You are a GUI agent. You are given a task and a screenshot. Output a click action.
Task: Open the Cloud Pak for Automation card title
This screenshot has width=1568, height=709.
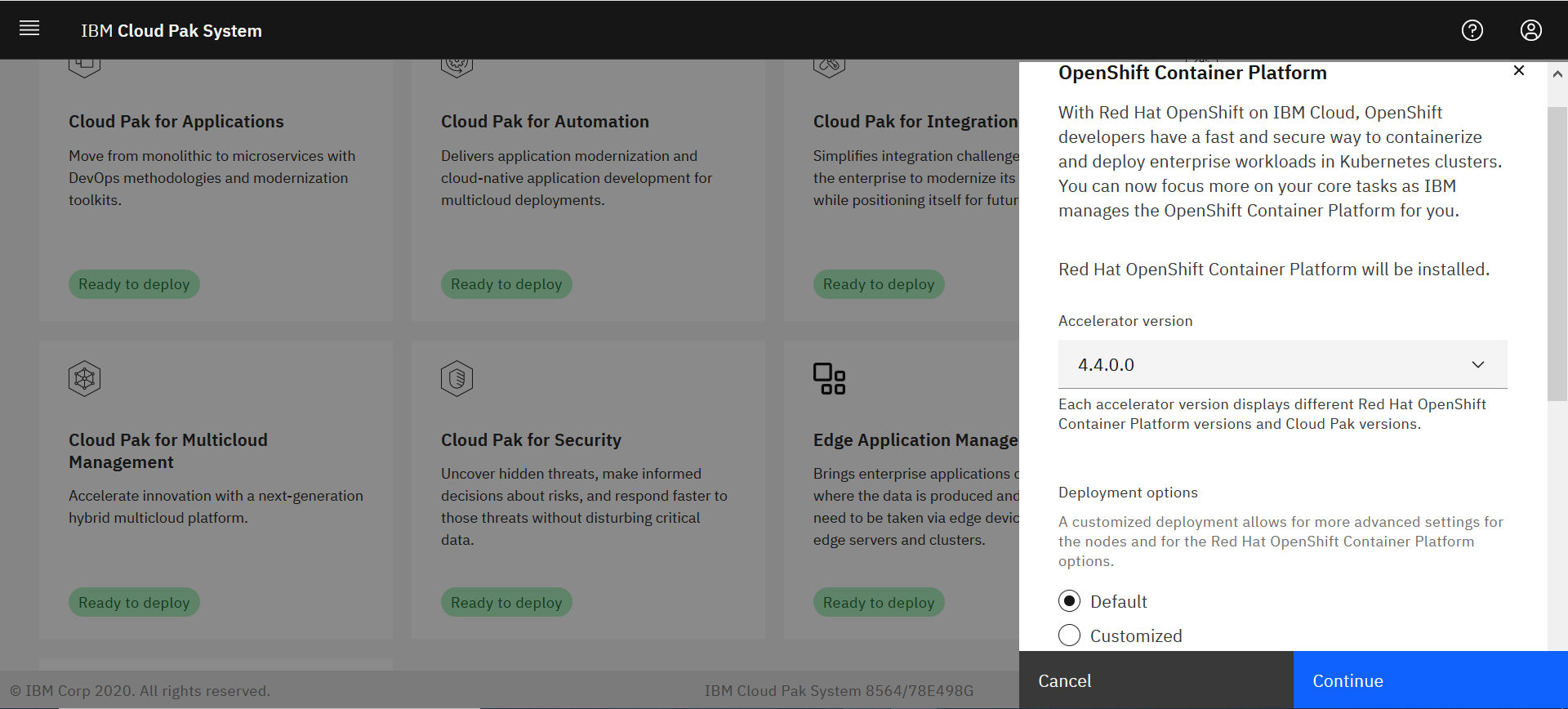tap(545, 122)
